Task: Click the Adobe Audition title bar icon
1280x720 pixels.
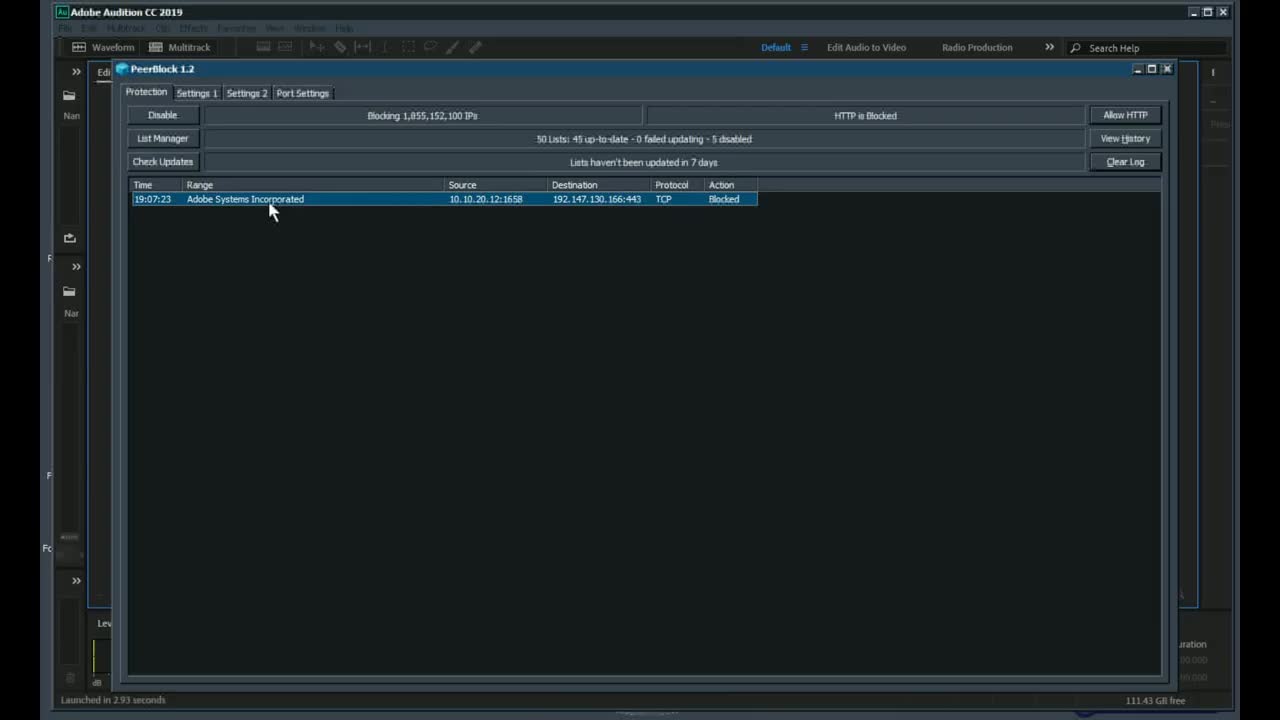Action: coord(62,12)
